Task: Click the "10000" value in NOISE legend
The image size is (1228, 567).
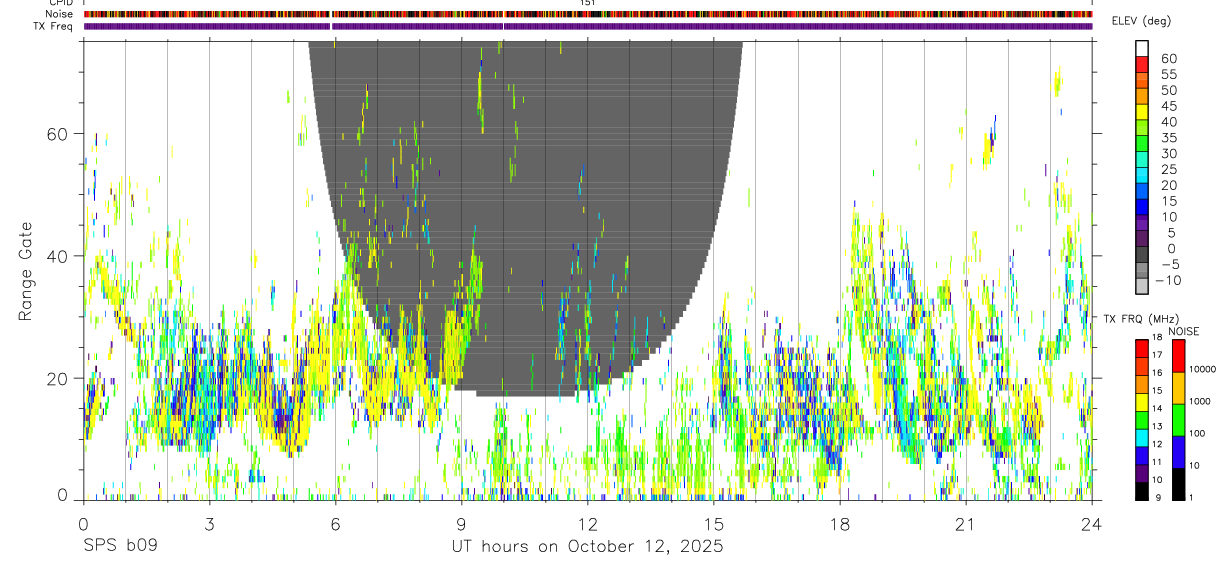Action: point(1202,369)
